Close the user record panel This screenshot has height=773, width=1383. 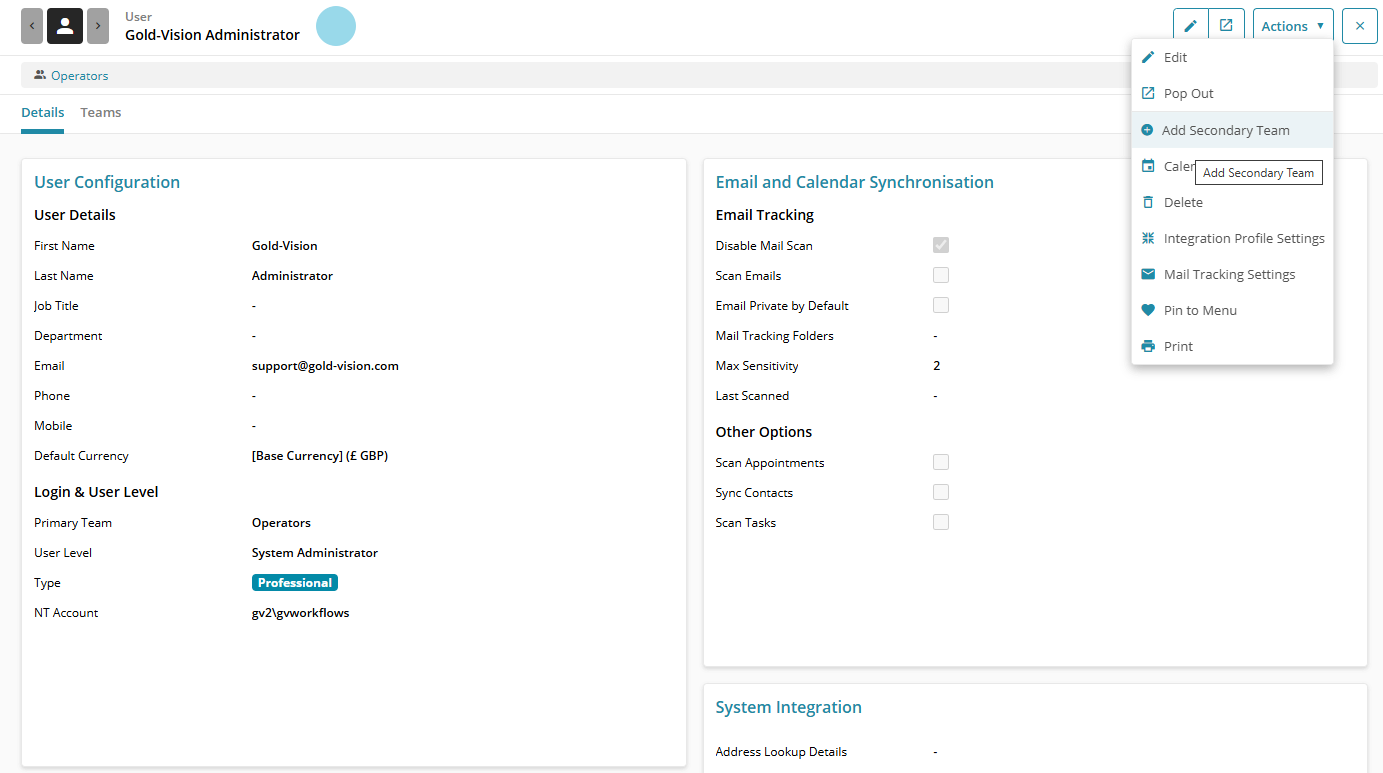[1359, 26]
